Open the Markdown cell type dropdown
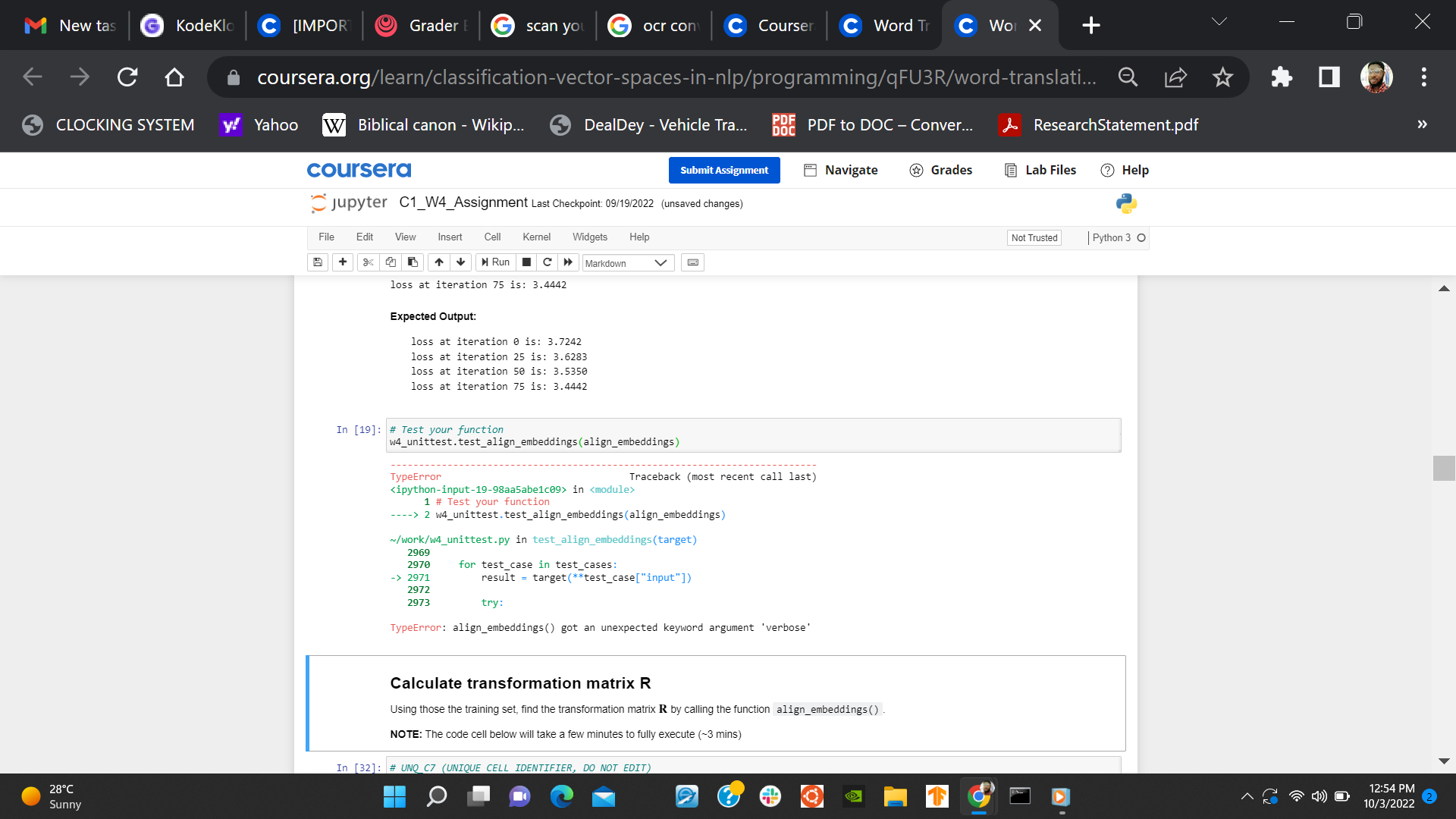Screen dimensions: 1456x819 pos(627,263)
